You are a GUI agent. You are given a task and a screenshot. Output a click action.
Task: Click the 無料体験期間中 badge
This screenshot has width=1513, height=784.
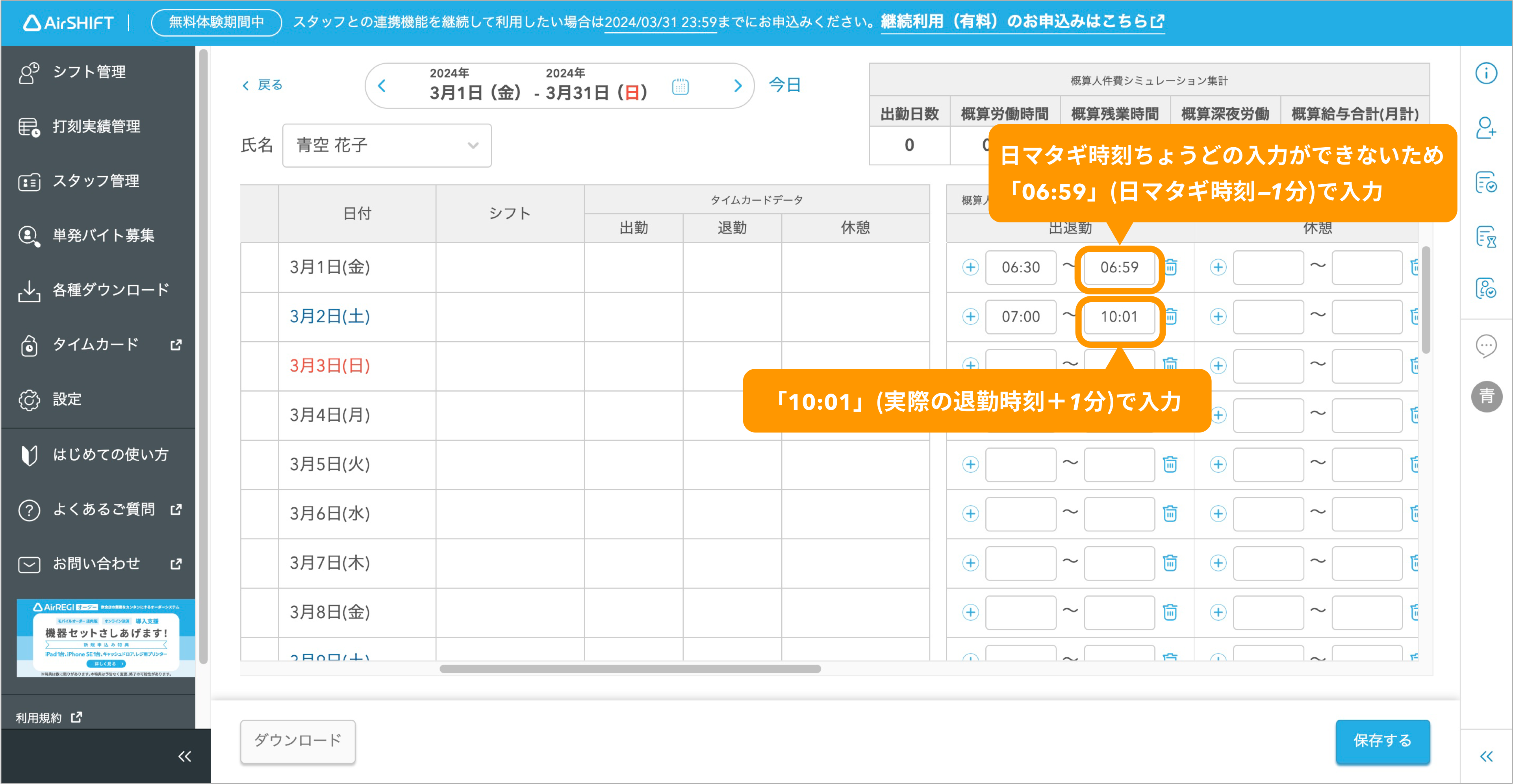[x=216, y=22]
